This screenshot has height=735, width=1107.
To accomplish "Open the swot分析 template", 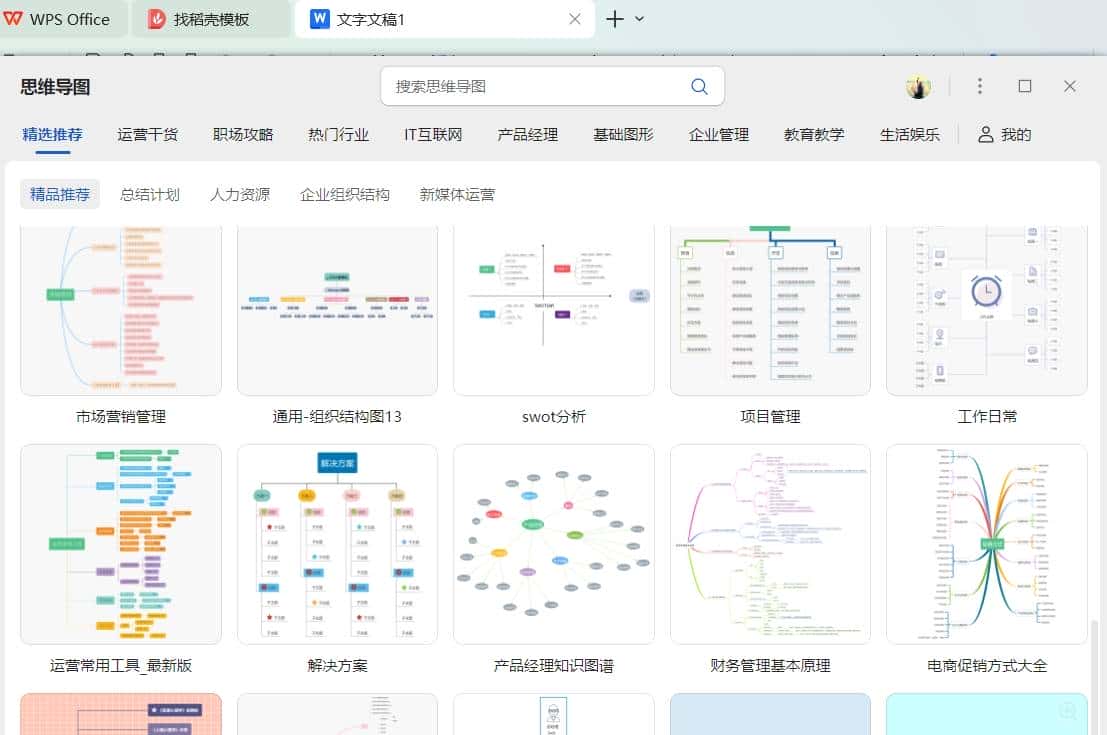I will (554, 308).
